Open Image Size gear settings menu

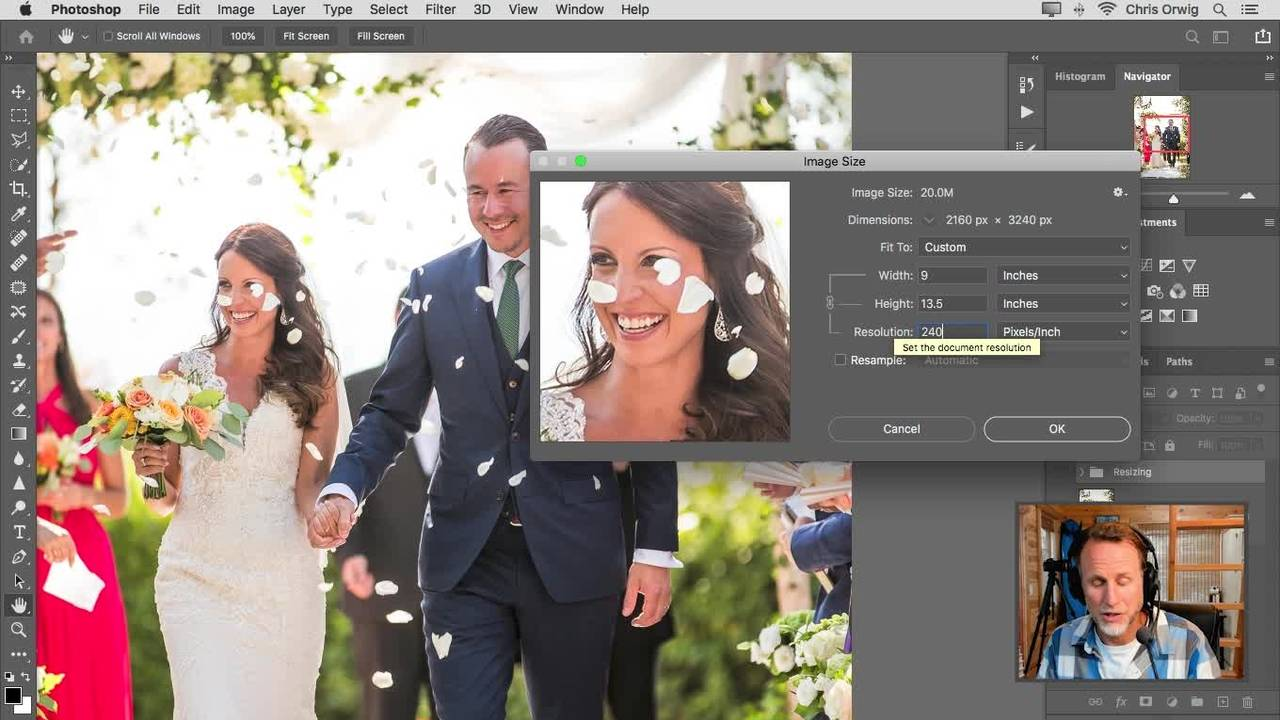click(x=1119, y=192)
